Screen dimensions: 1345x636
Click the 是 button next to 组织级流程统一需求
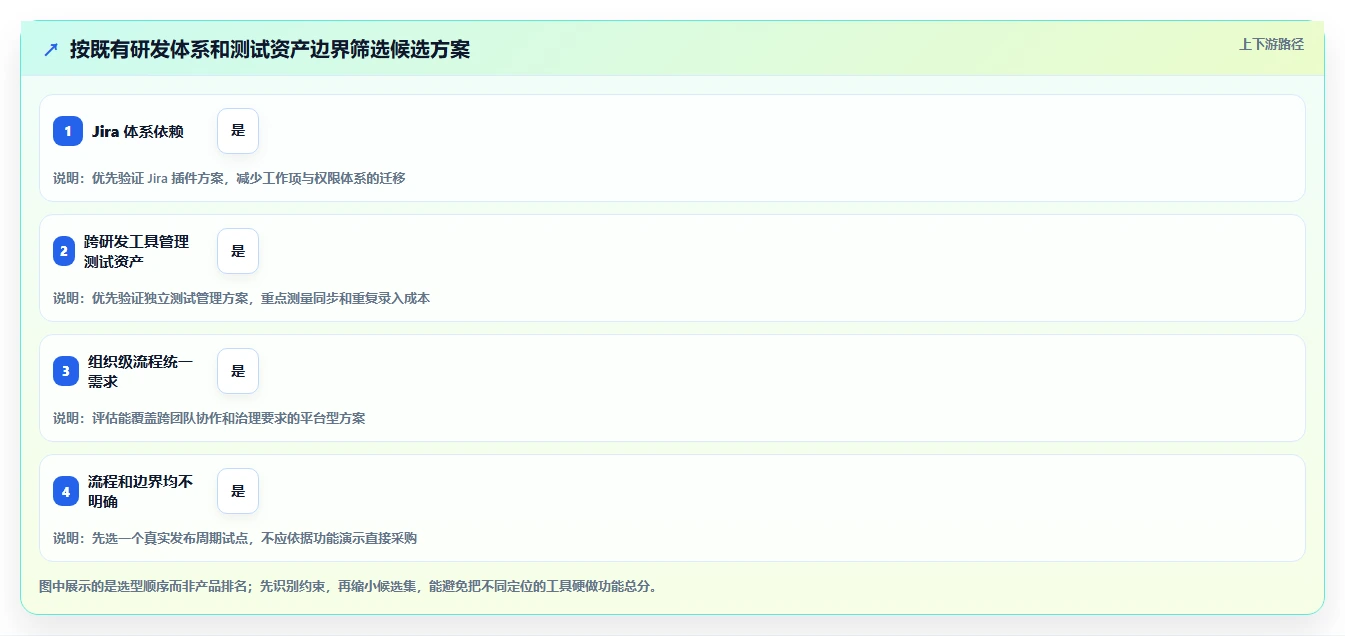pyautogui.click(x=238, y=371)
